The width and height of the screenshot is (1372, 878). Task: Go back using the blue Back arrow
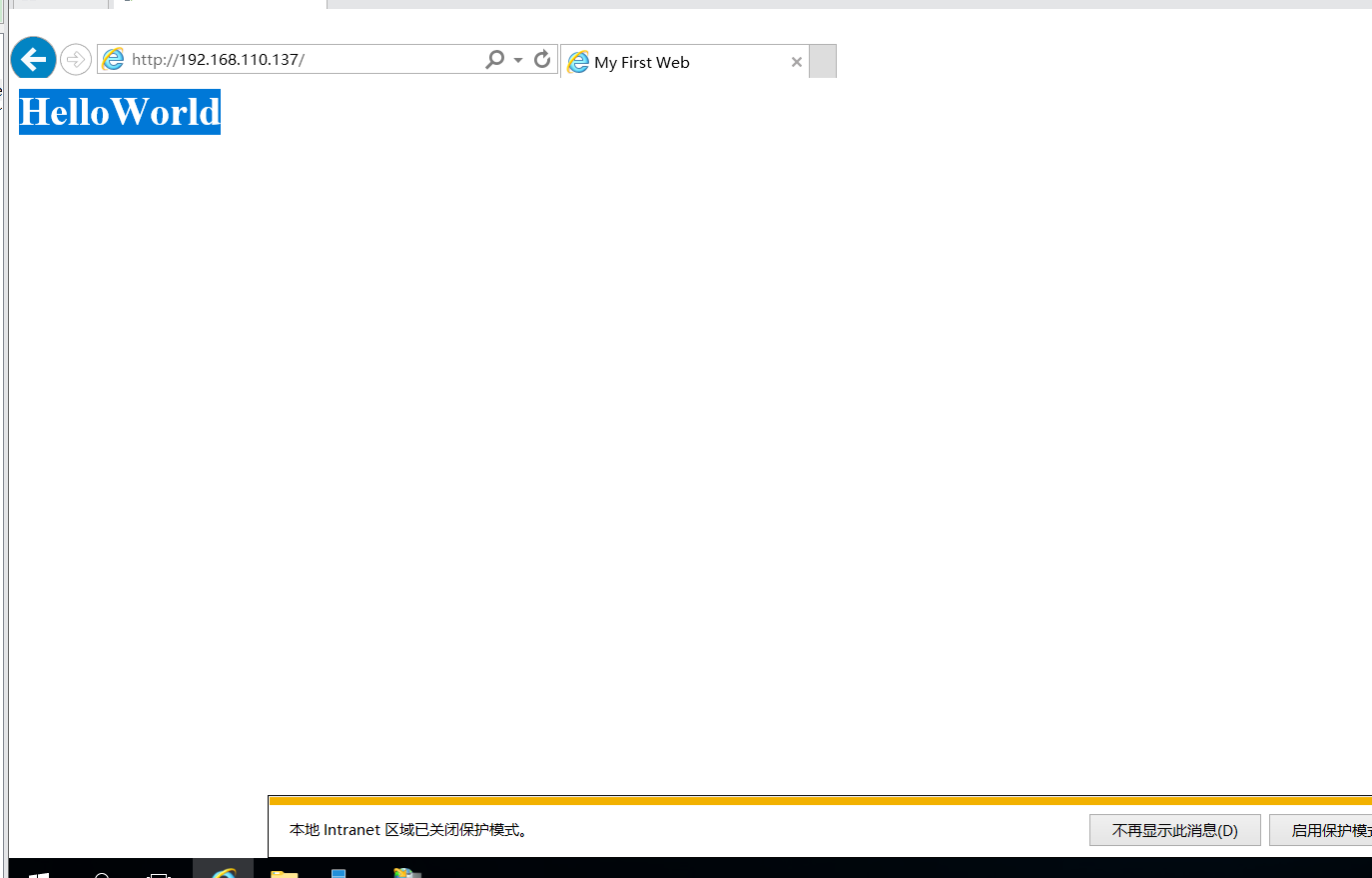click(33, 59)
